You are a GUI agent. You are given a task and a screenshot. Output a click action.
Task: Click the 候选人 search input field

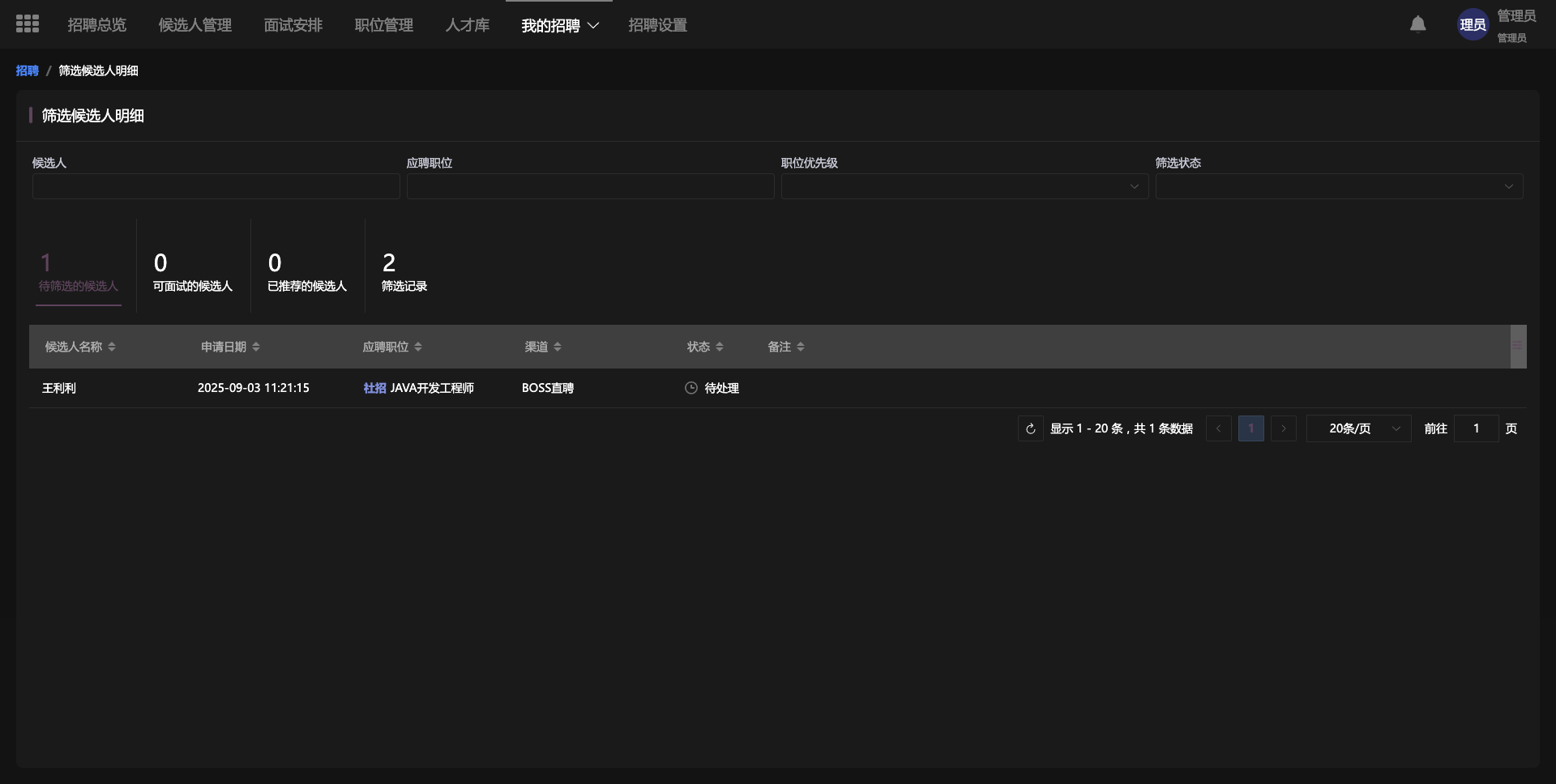216,186
